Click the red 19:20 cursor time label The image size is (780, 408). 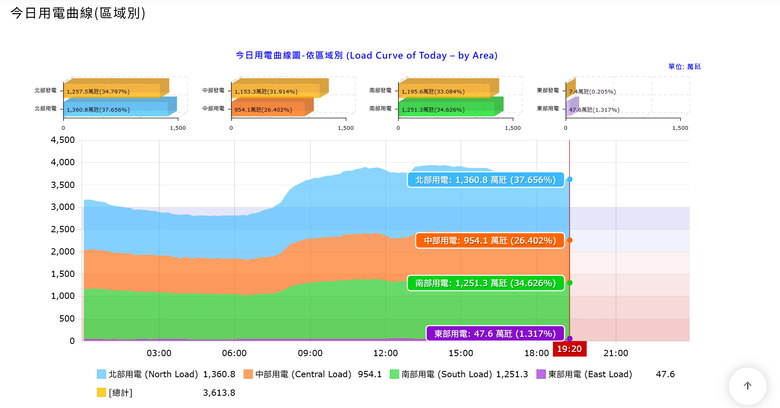[x=569, y=349]
